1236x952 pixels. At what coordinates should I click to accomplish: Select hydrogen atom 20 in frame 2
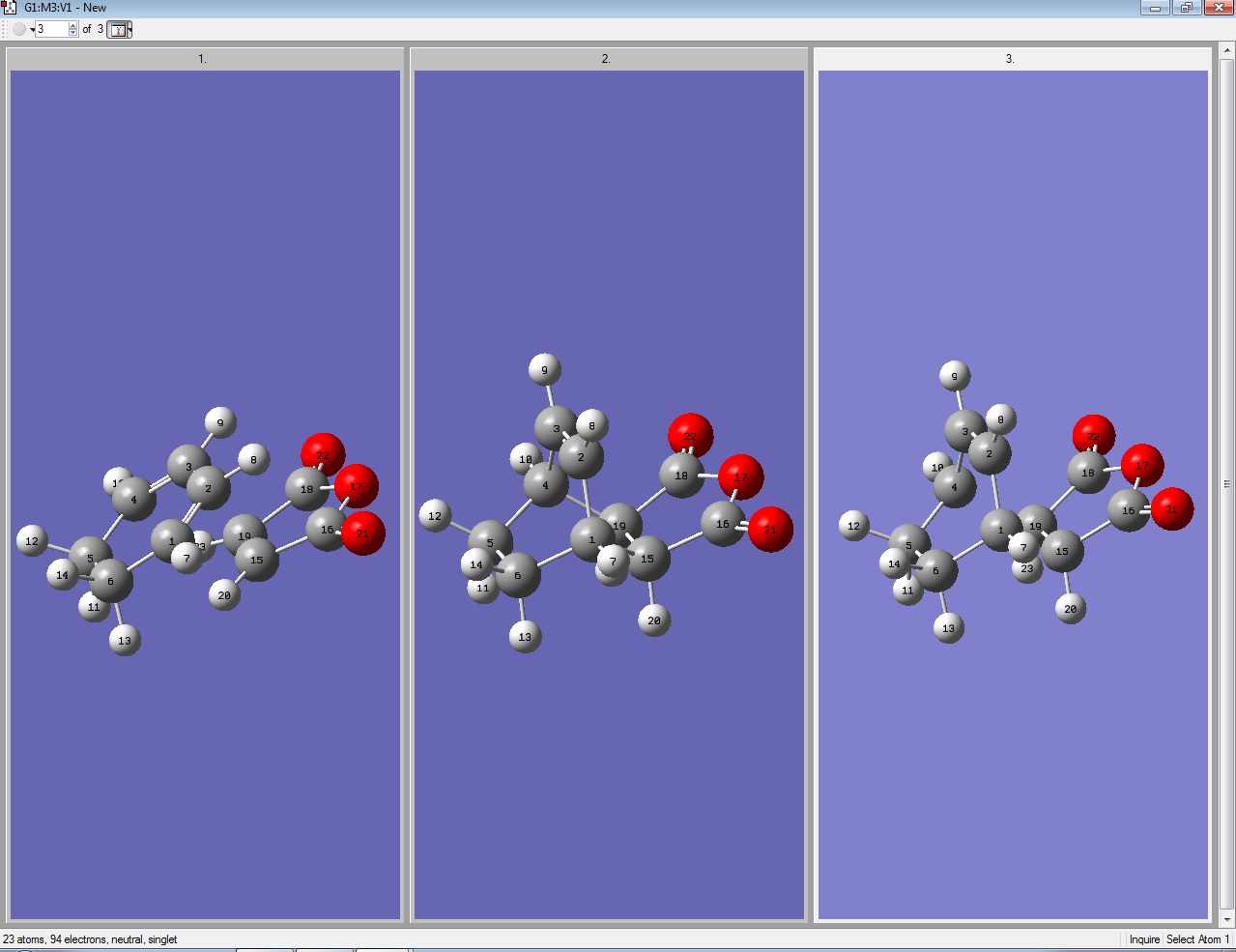(654, 620)
